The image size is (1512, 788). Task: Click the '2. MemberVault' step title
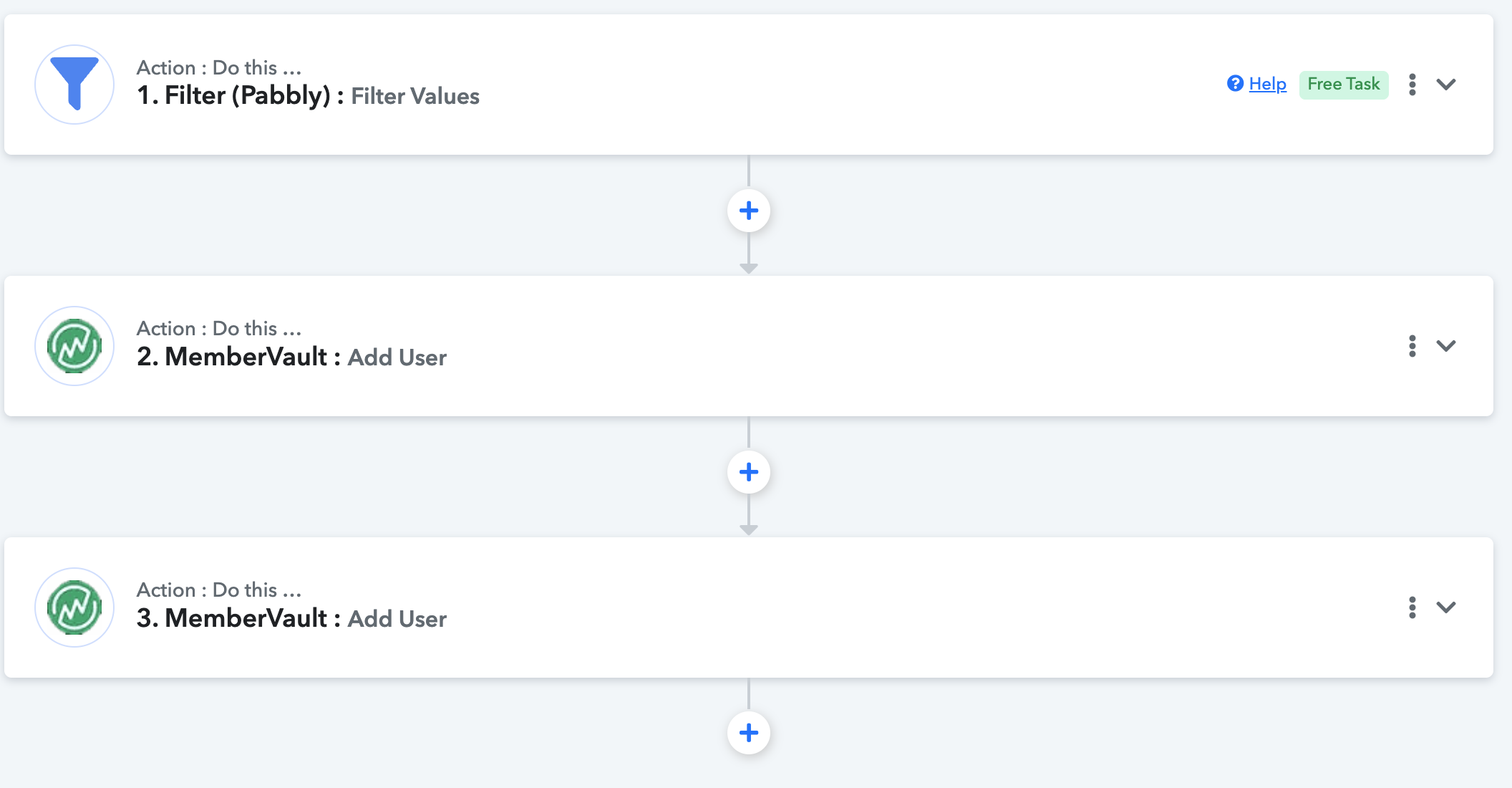(232, 357)
